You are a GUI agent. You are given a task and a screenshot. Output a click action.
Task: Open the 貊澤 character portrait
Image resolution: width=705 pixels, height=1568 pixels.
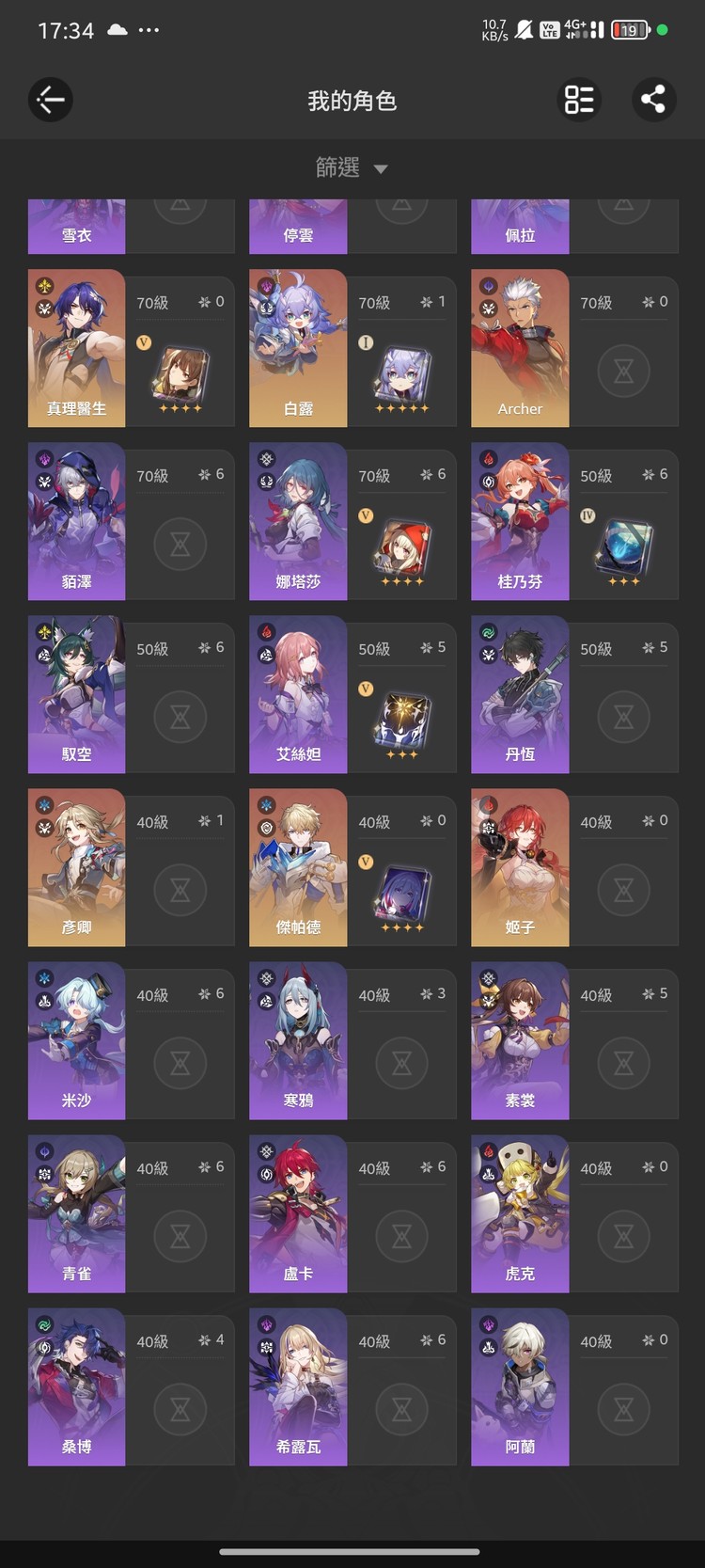point(77,521)
